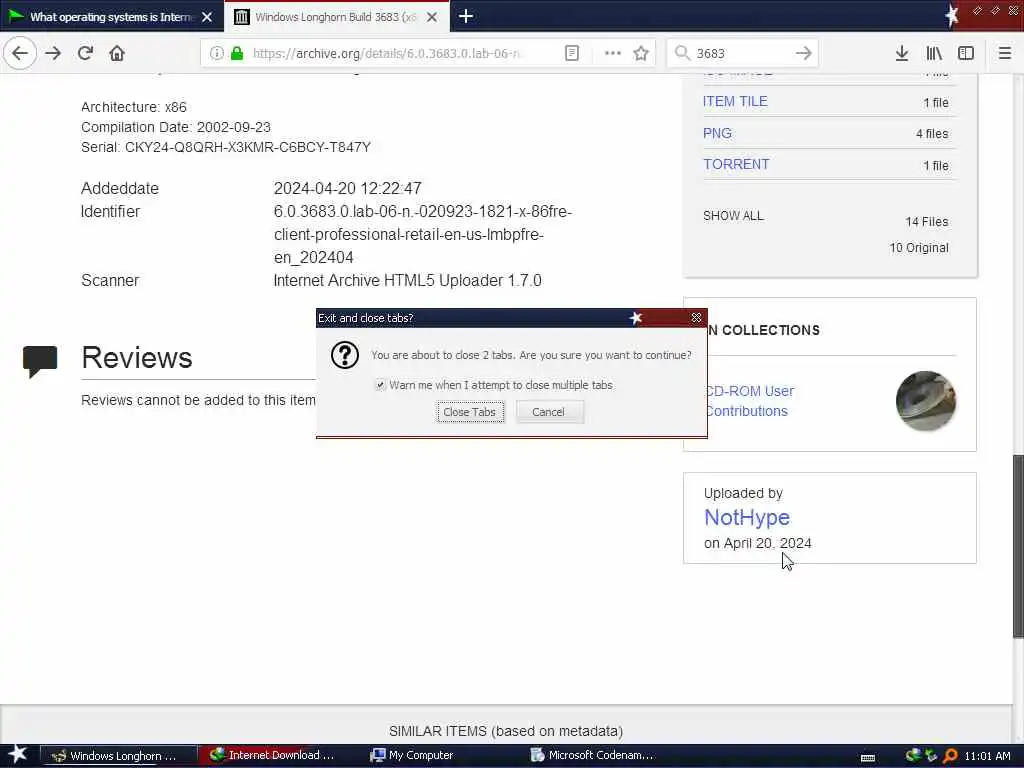
Task: Open page actions three-dot menu
Action: click(613, 53)
